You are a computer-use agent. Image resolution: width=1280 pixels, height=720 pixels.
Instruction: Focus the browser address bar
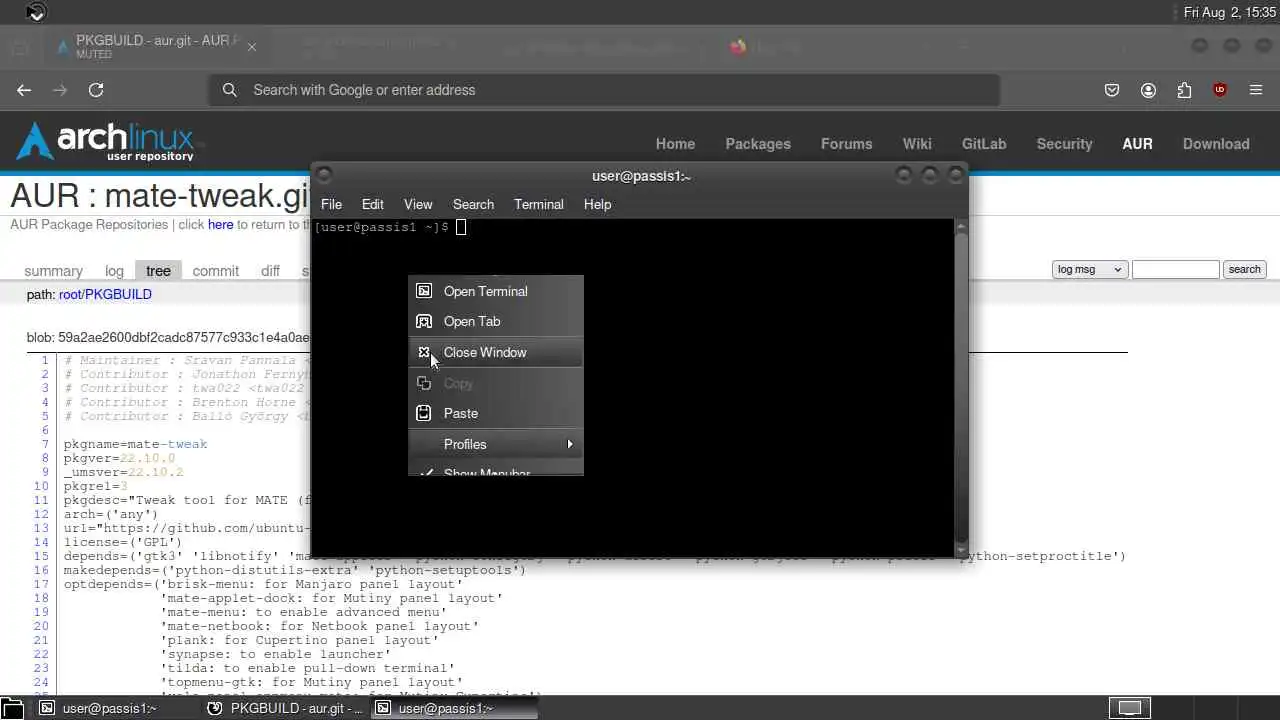click(x=605, y=90)
